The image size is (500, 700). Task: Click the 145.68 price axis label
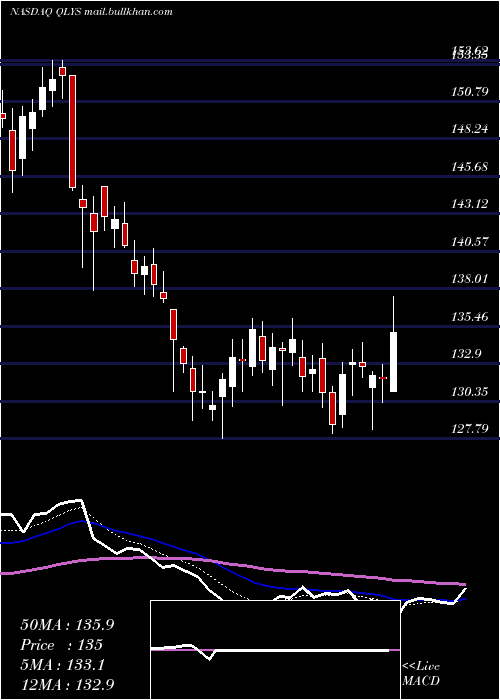[x=470, y=167]
